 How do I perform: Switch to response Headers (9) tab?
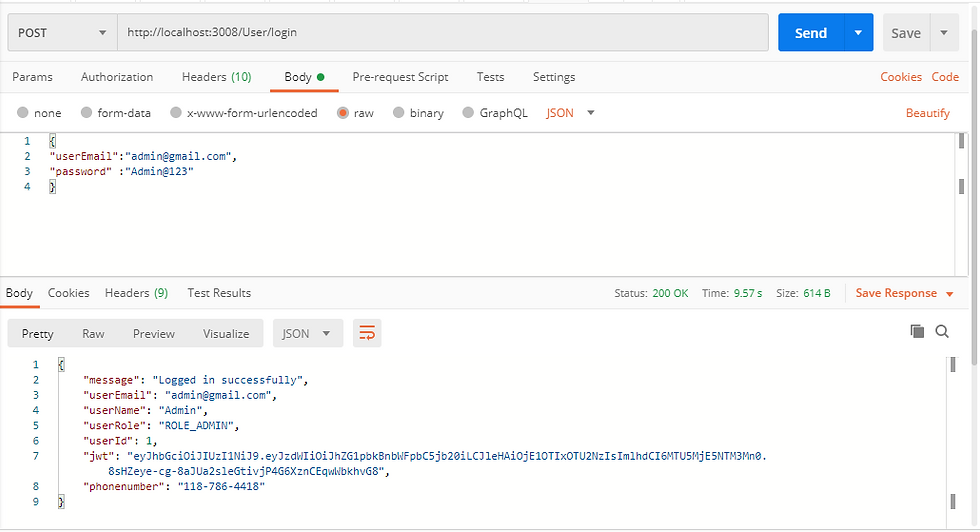coord(136,293)
